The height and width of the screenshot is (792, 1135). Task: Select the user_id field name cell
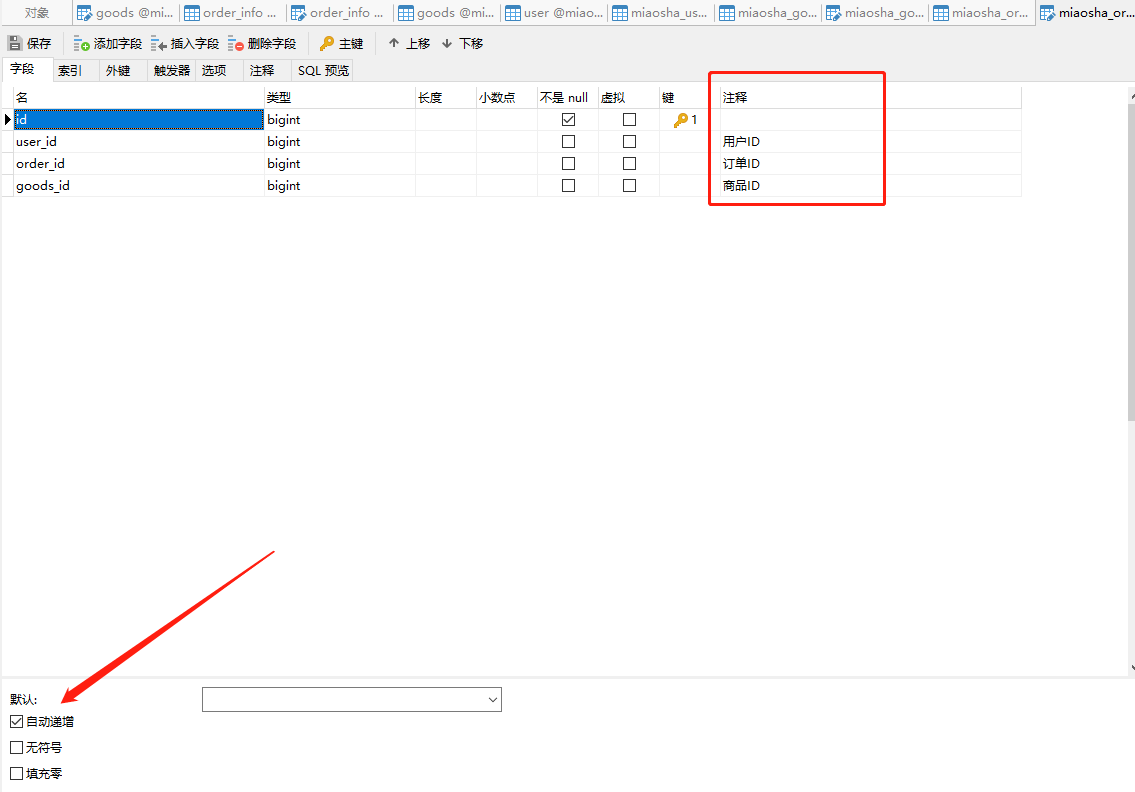[x=139, y=142]
